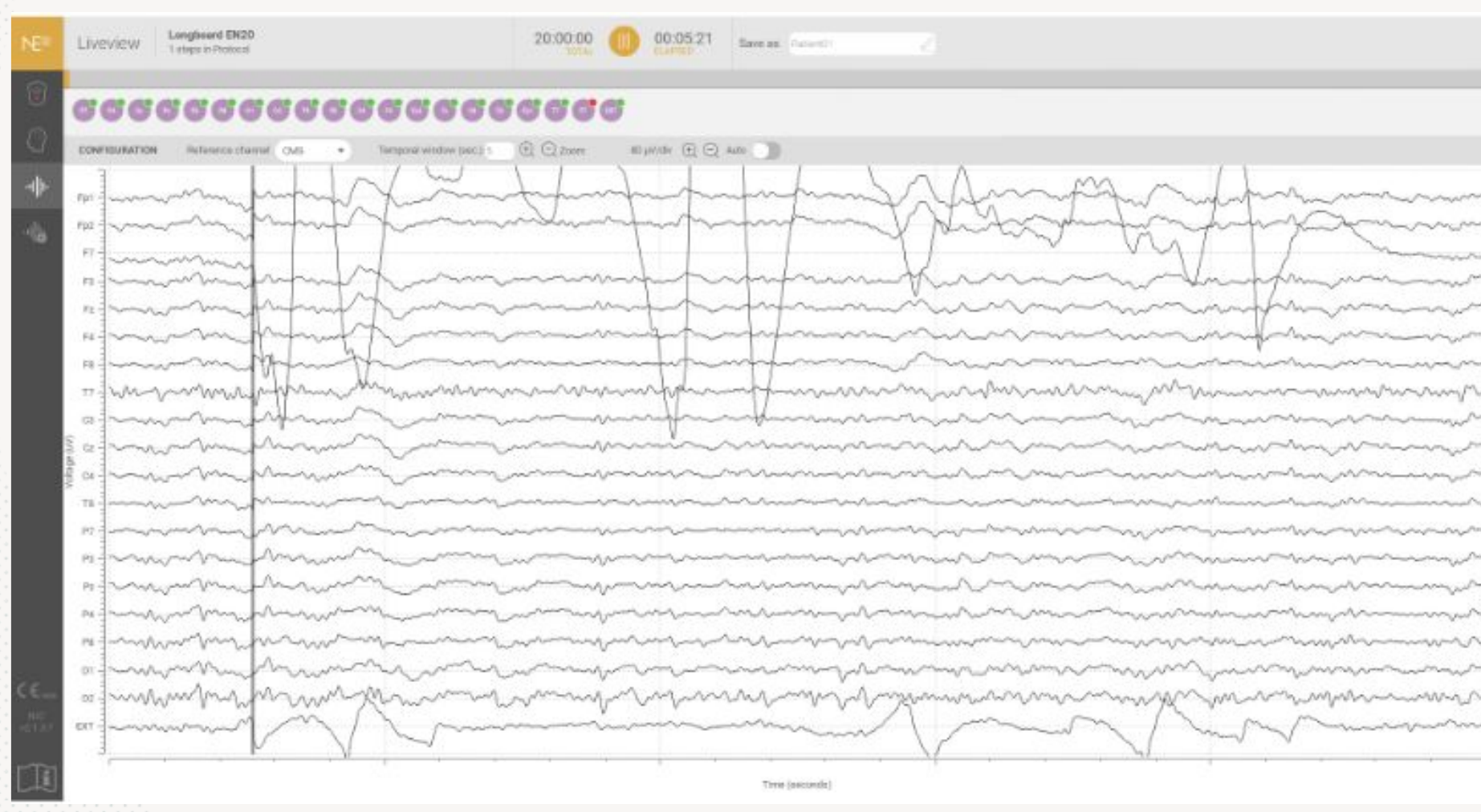Click the pencil icon in Save as field
Viewport: 1481px width, 812px height.
tap(926, 43)
